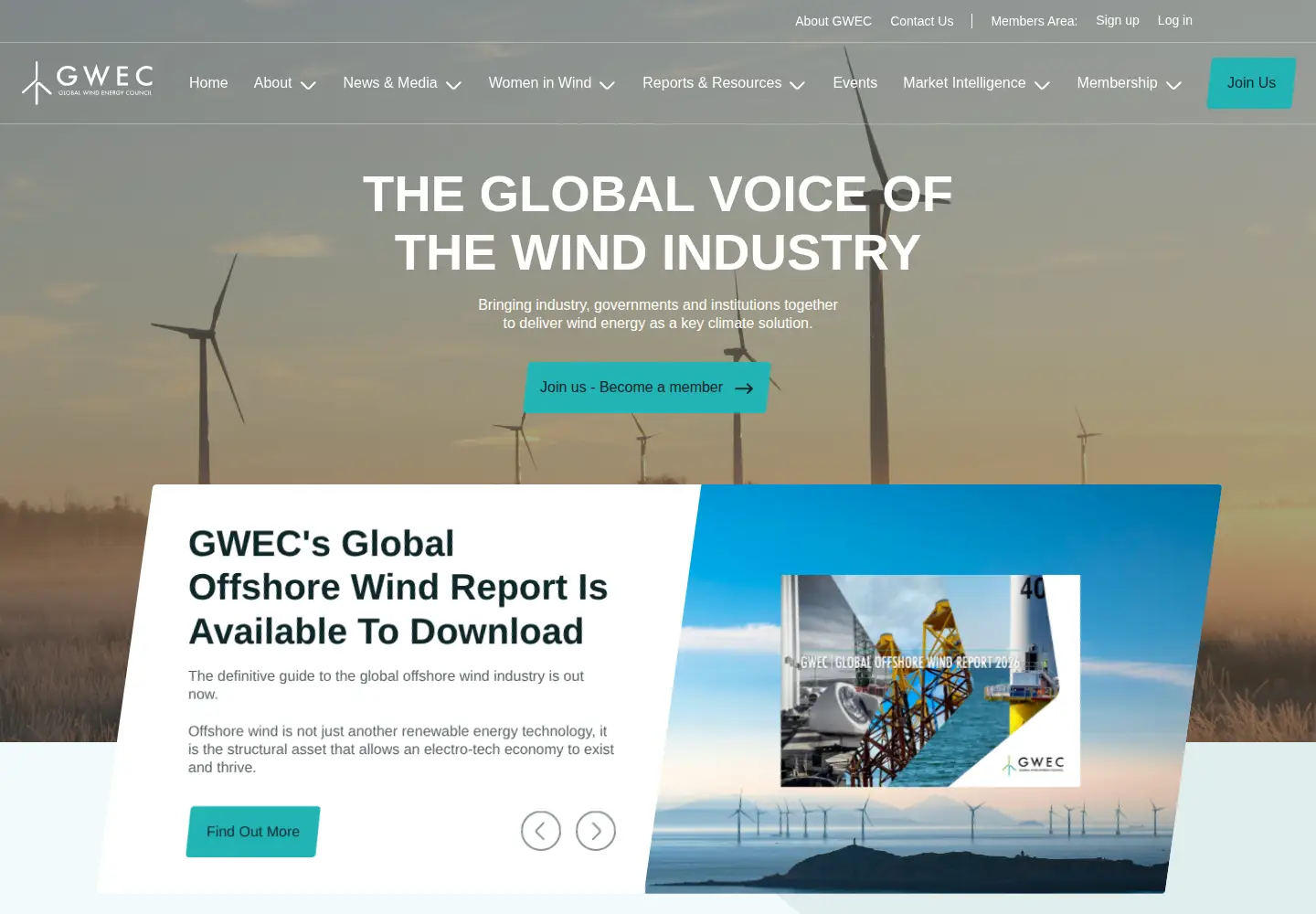Open the About GWEC top link
Image resolution: width=1316 pixels, height=914 pixels.
tap(833, 21)
